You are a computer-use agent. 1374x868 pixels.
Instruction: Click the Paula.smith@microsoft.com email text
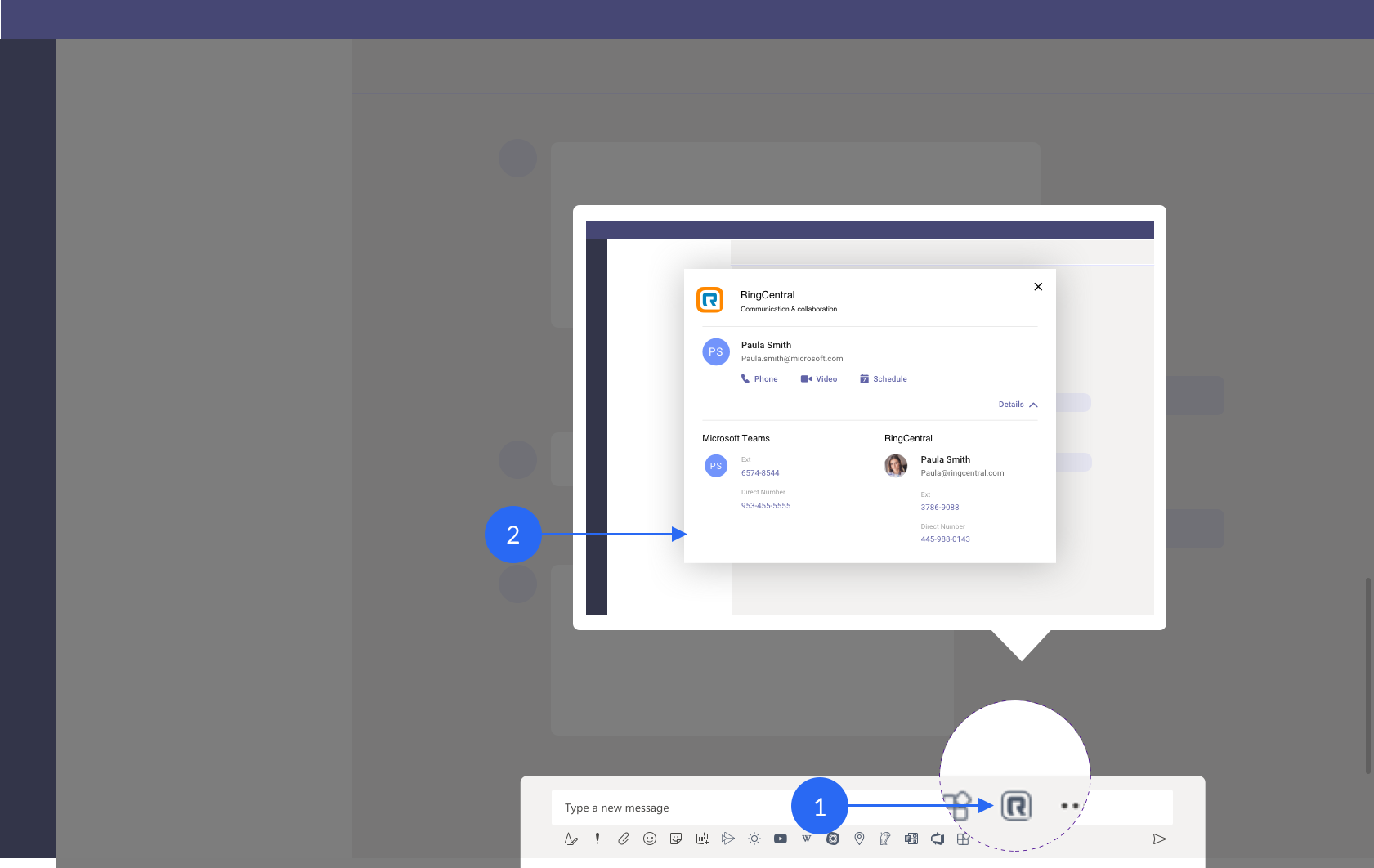point(792,359)
